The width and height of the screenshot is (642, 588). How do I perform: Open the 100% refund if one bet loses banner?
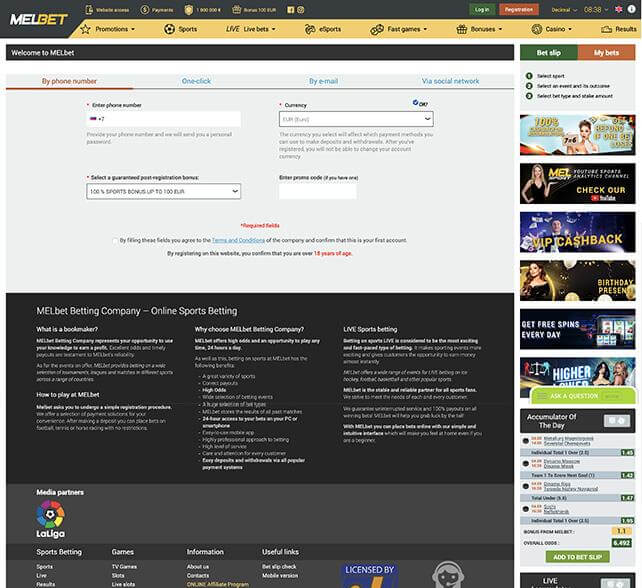tap(577, 135)
